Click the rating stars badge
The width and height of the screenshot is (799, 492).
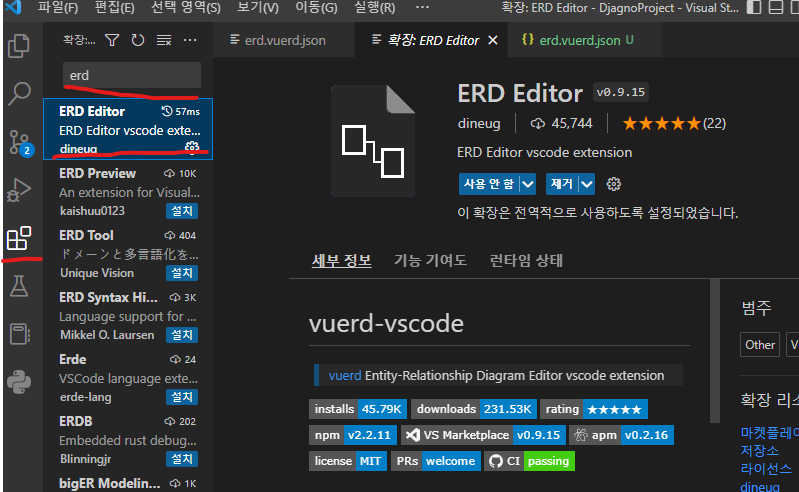594,409
